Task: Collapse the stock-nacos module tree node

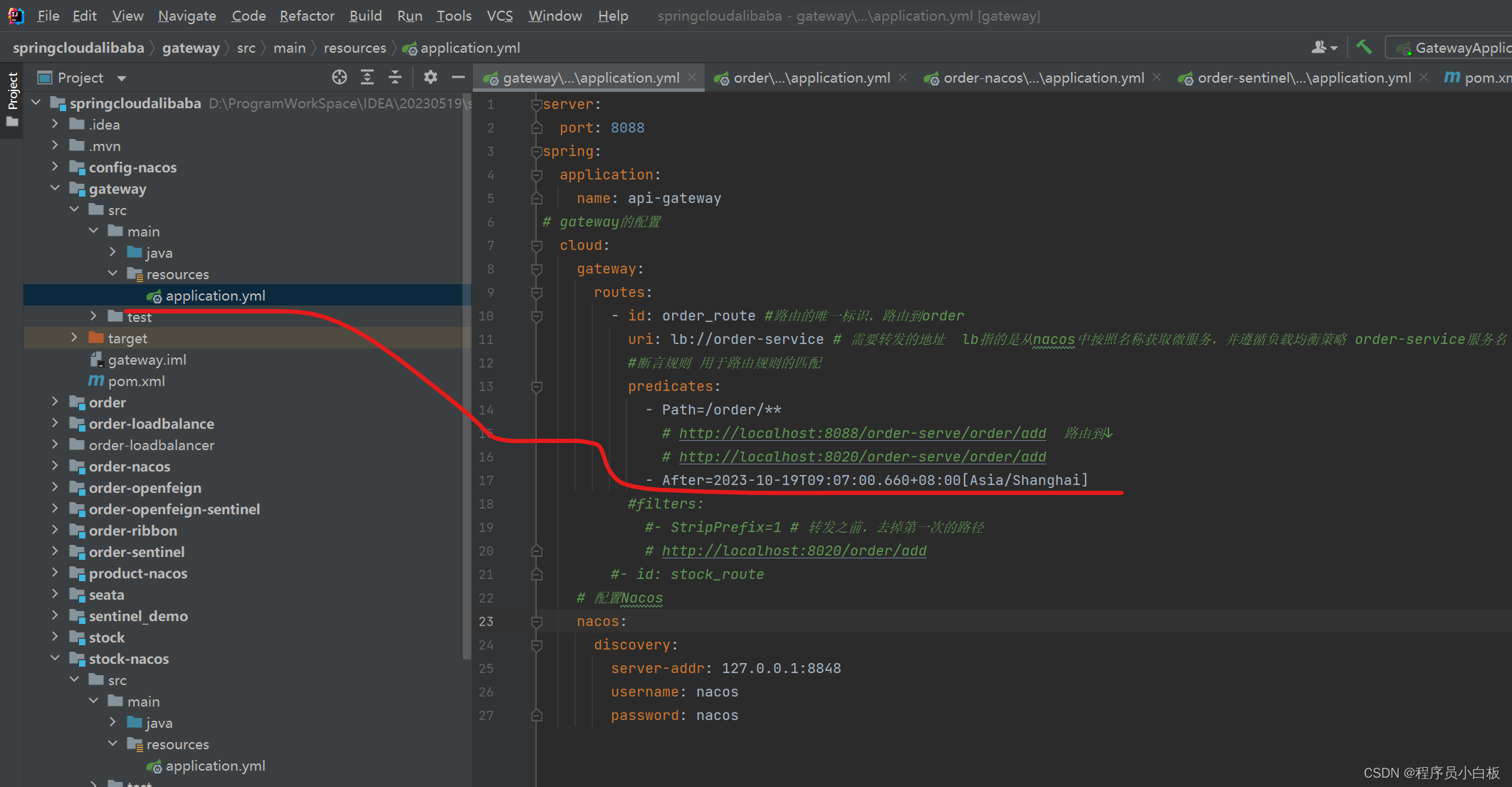Action: point(55,658)
